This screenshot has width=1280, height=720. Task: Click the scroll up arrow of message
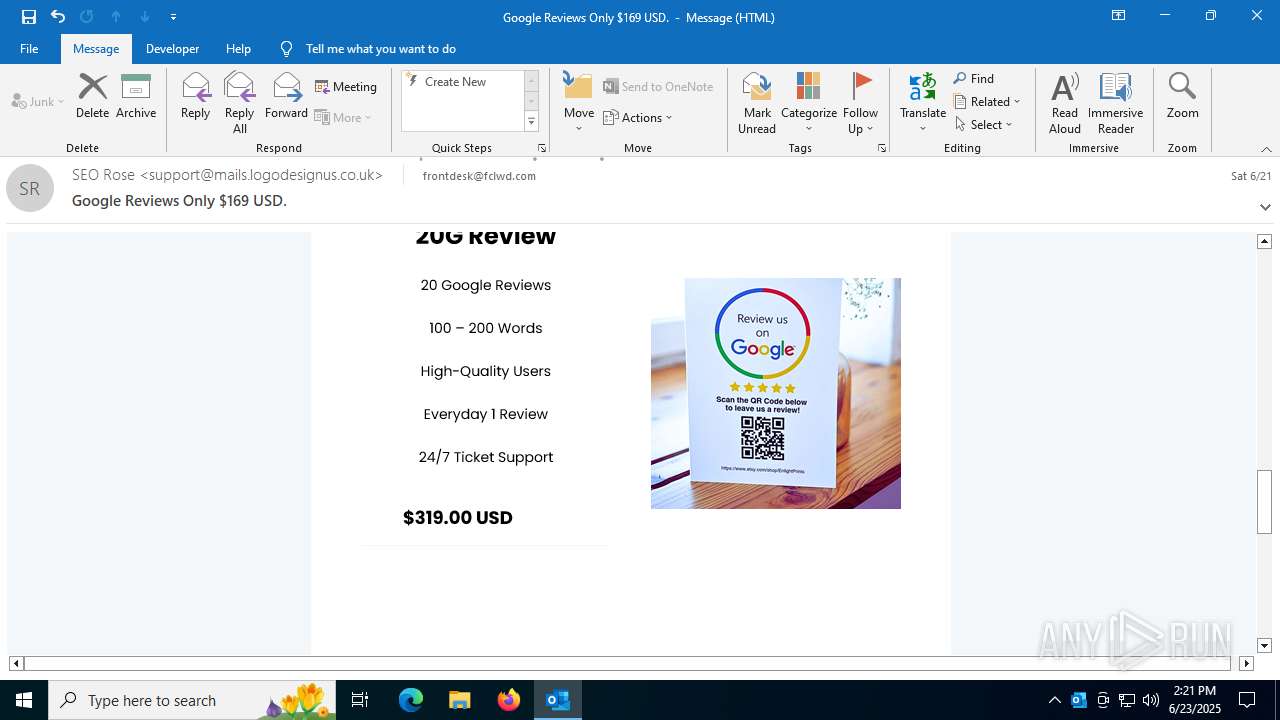[x=1264, y=241]
